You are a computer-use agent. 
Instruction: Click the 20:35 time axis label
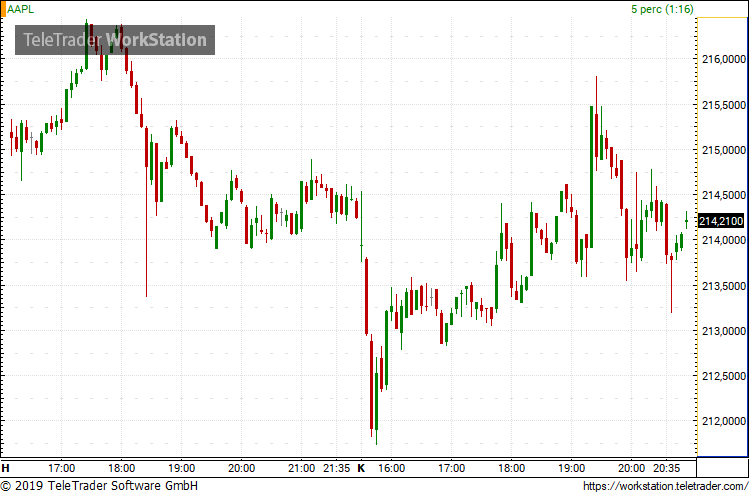point(667,468)
